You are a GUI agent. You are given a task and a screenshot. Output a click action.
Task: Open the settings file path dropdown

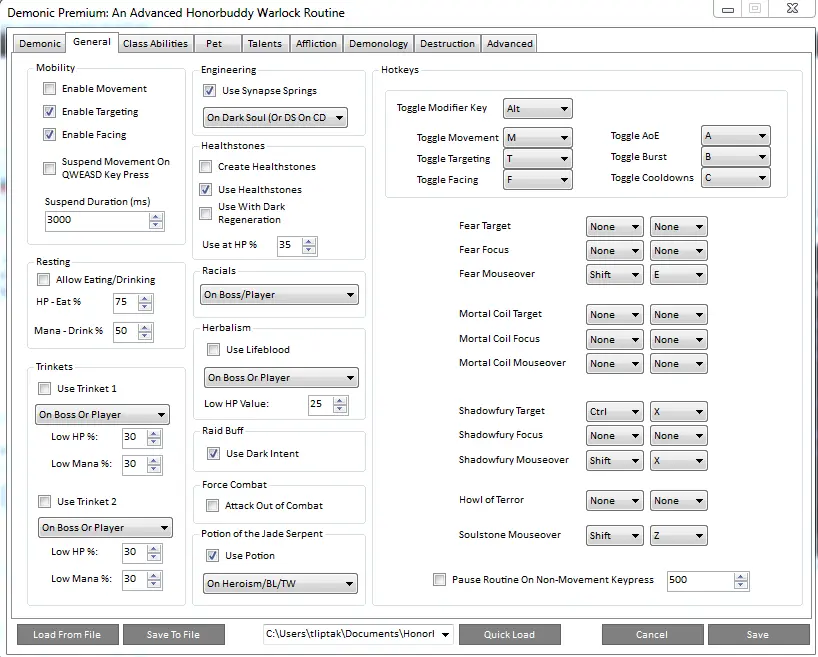pos(358,634)
